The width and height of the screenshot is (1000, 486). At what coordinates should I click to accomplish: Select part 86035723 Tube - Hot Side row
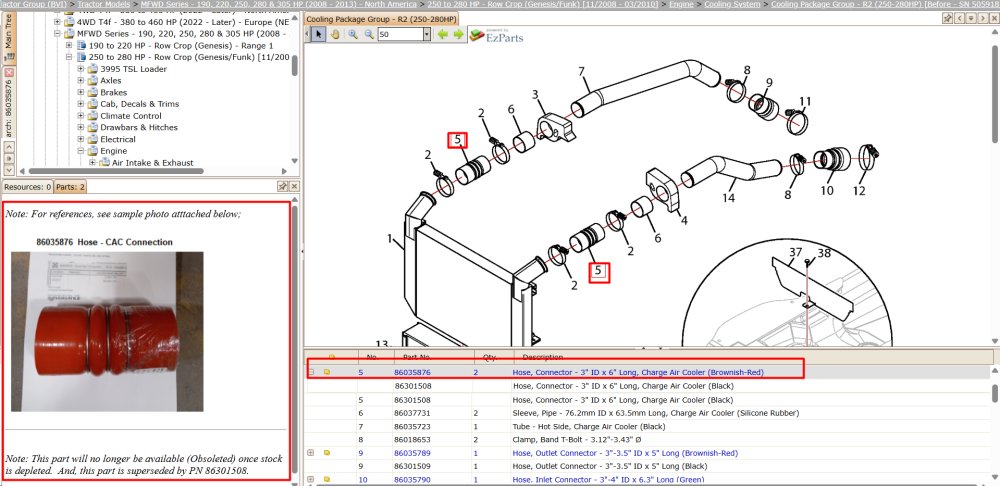[648, 426]
